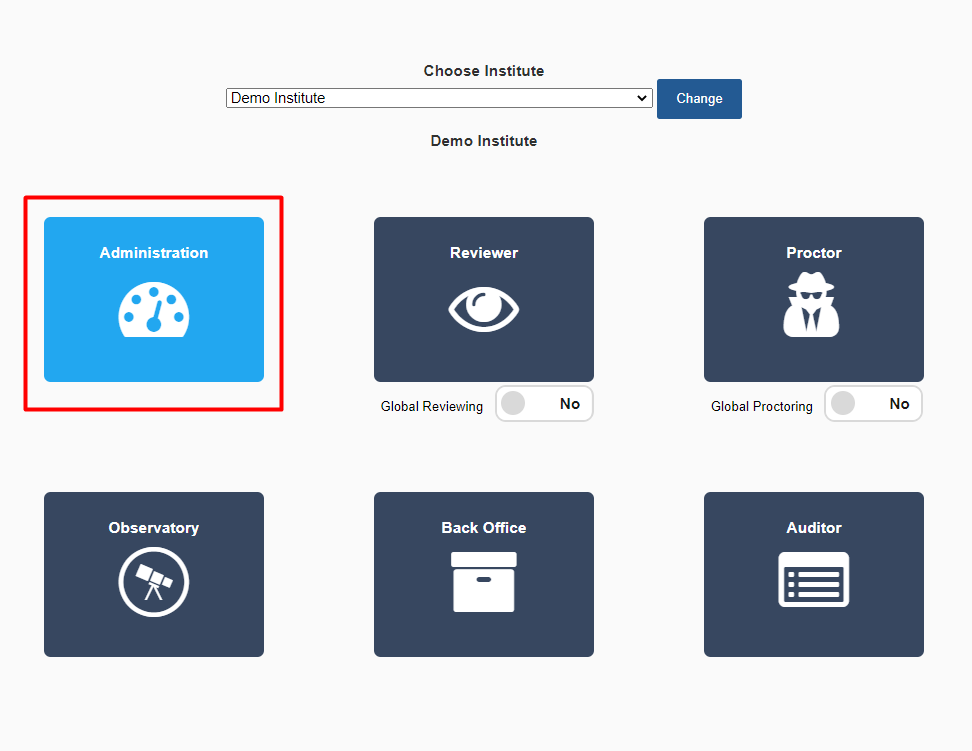Click the Proctor tile title
The image size is (972, 751).
pyautogui.click(x=814, y=253)
